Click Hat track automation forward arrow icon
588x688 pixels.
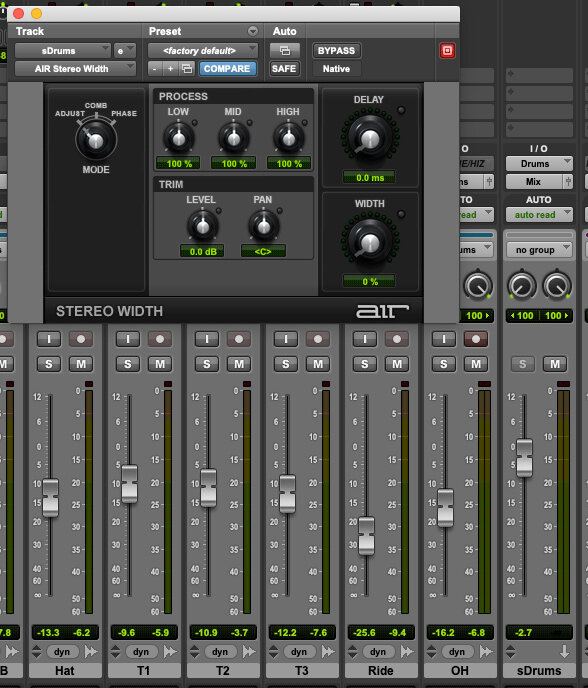(91, 652)
